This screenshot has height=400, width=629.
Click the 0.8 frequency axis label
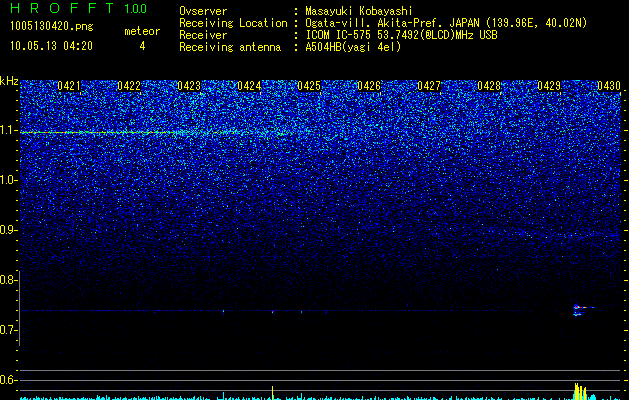pos(8,280)
